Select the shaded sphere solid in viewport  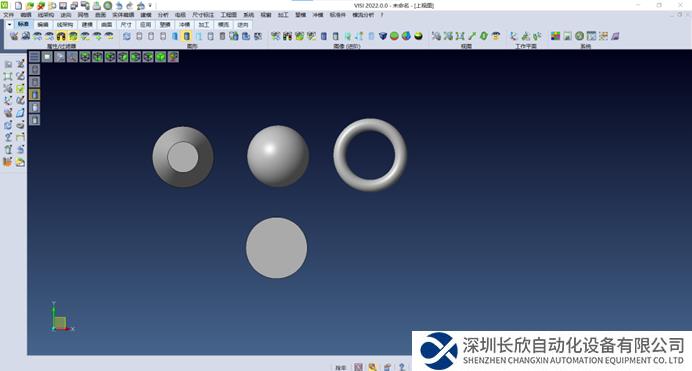pos(278,156)
